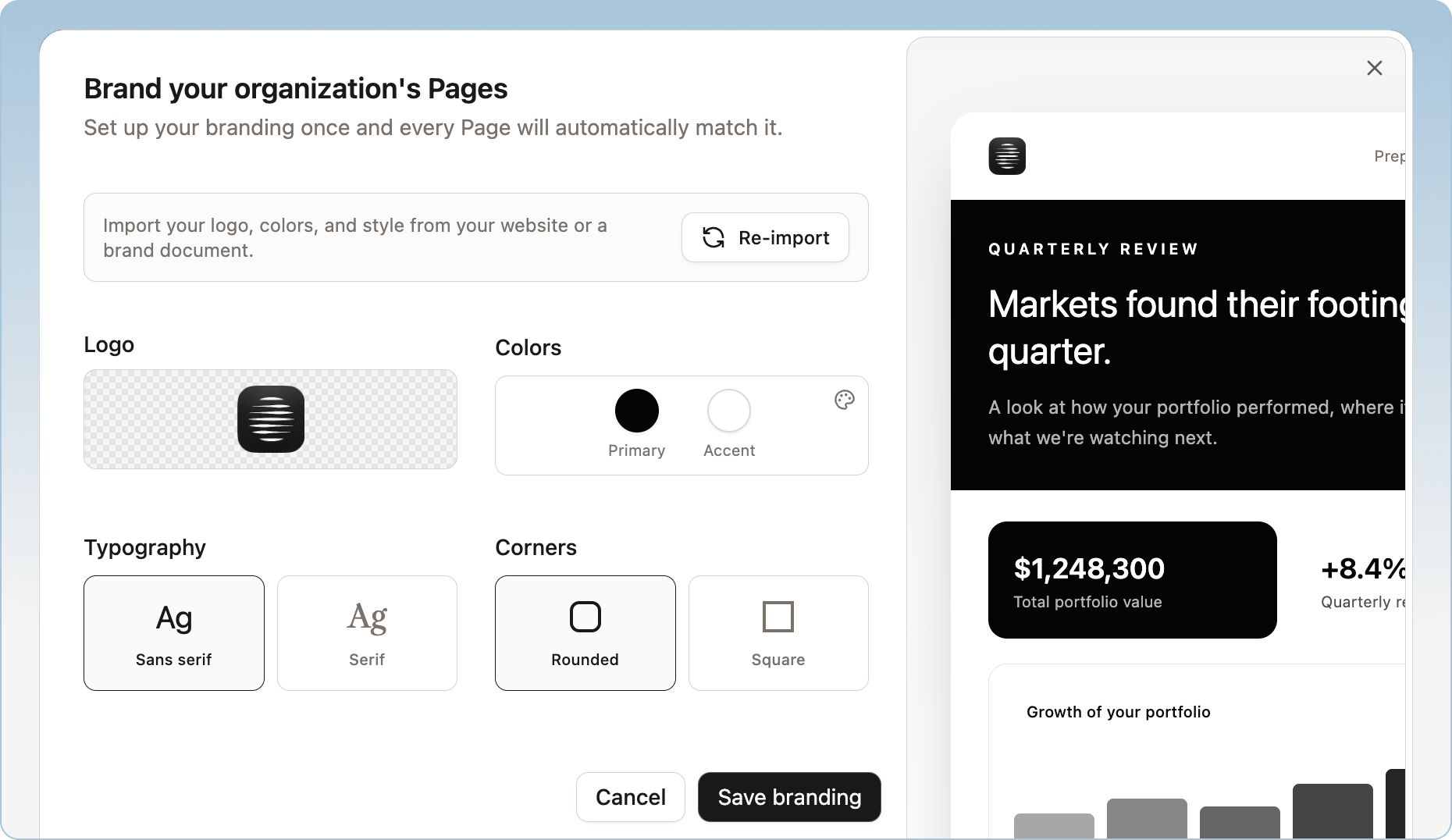1452x840 pixels.
Task: Click the import description text
Action: (355, 237)
